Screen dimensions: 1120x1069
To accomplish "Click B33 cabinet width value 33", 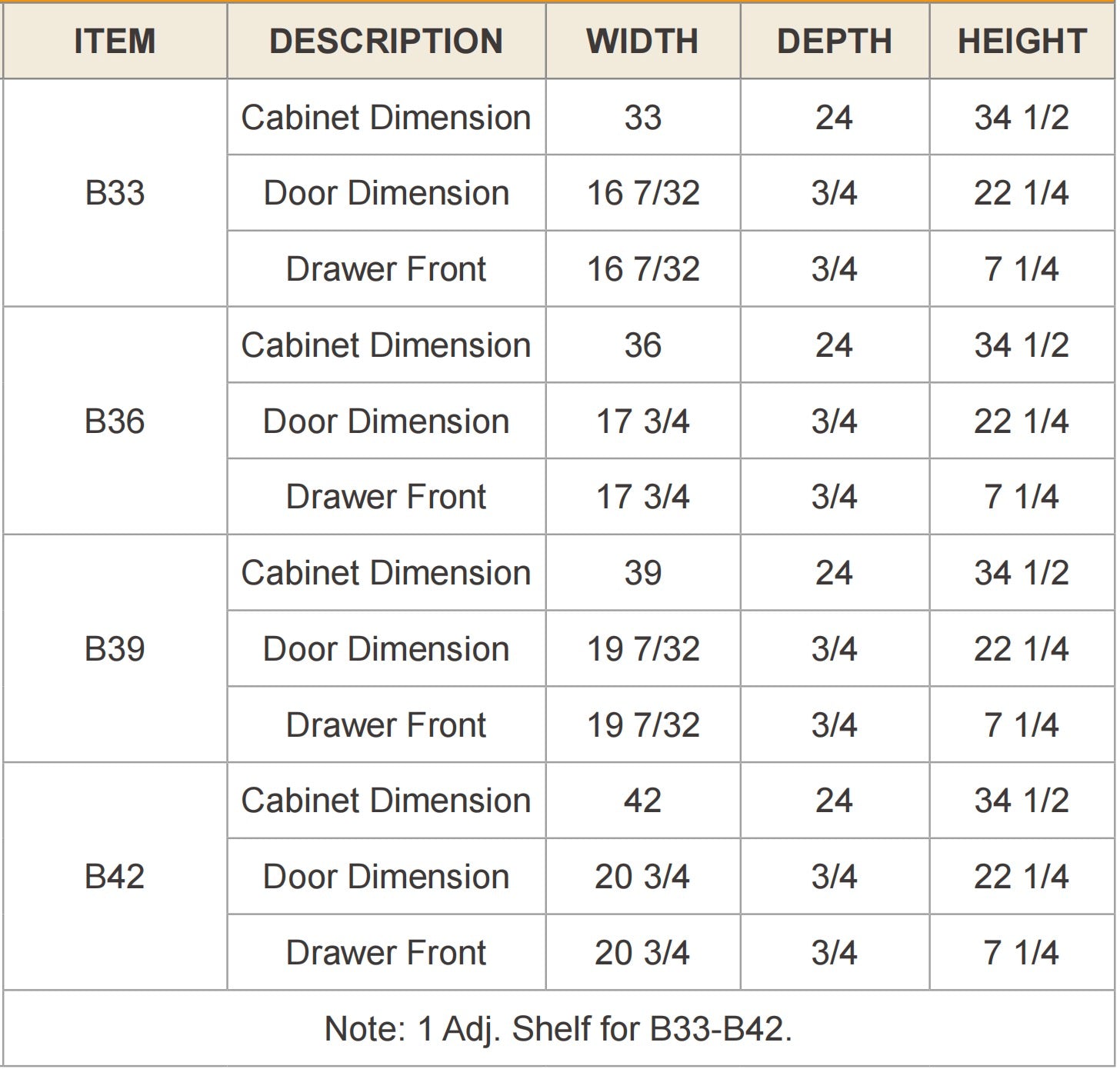I will pyautogui.click(x=643, y=118).
